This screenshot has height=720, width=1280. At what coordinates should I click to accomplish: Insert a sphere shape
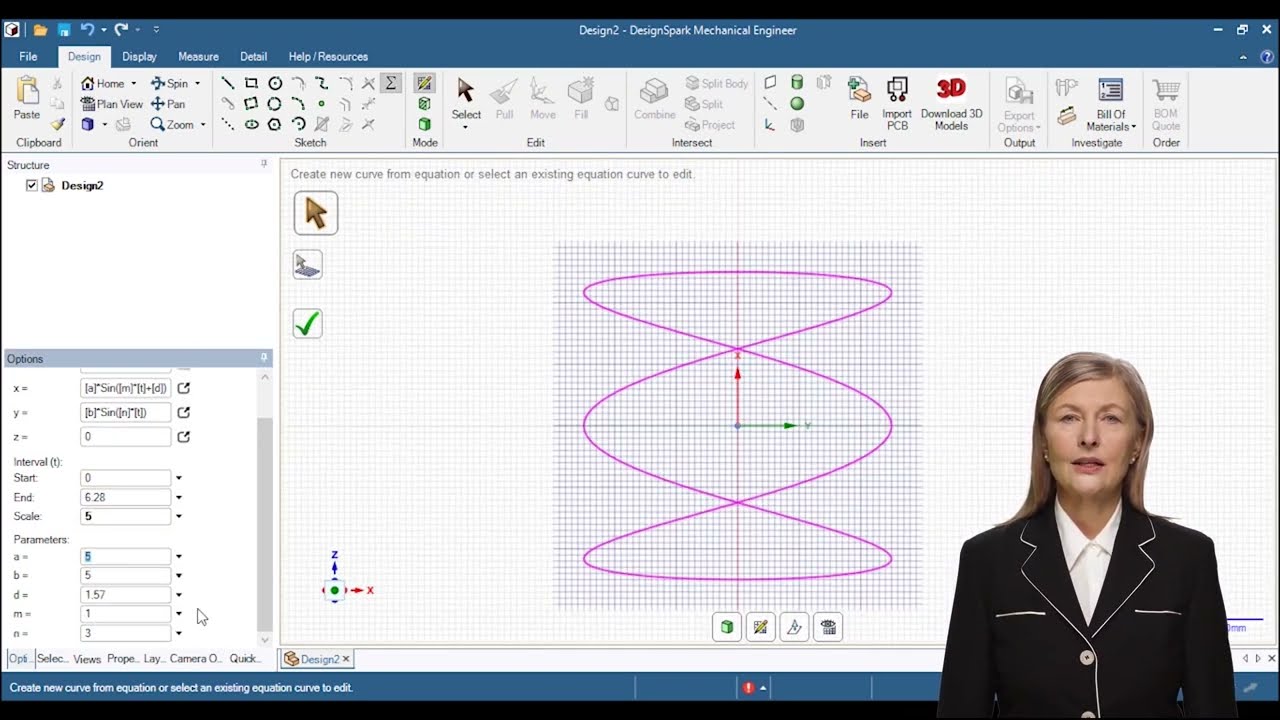coord(797,104)
